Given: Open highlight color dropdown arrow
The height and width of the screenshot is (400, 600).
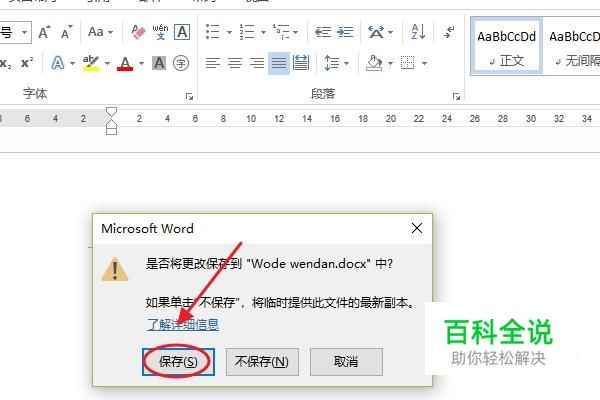Looking at the screenshot, I should tap(107, 63).
